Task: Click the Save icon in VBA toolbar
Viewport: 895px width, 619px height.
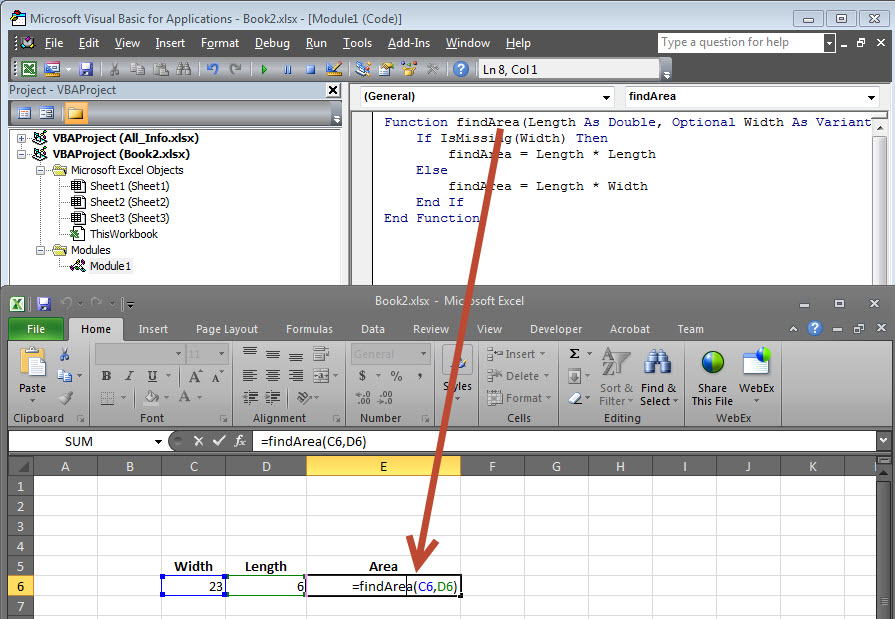Action: click(x=86, y=69)
